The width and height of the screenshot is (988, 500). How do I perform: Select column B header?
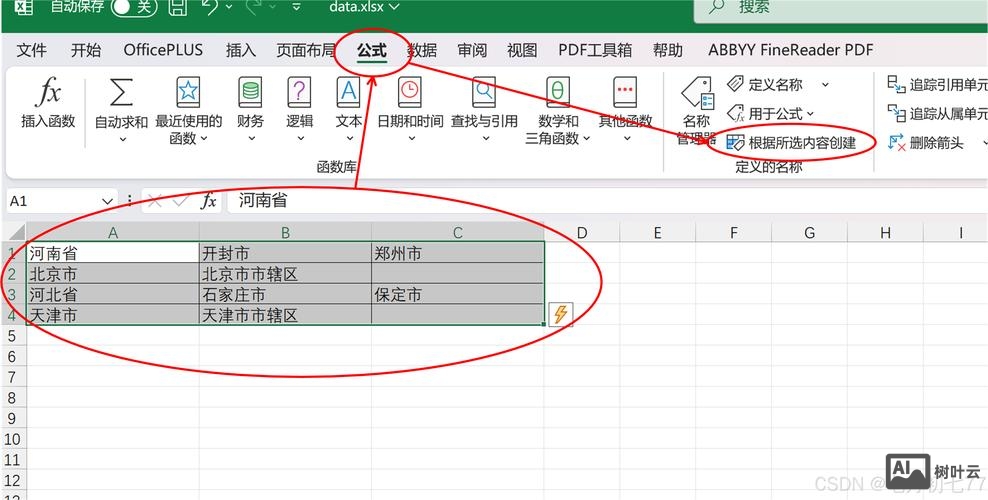pos(285,232)
